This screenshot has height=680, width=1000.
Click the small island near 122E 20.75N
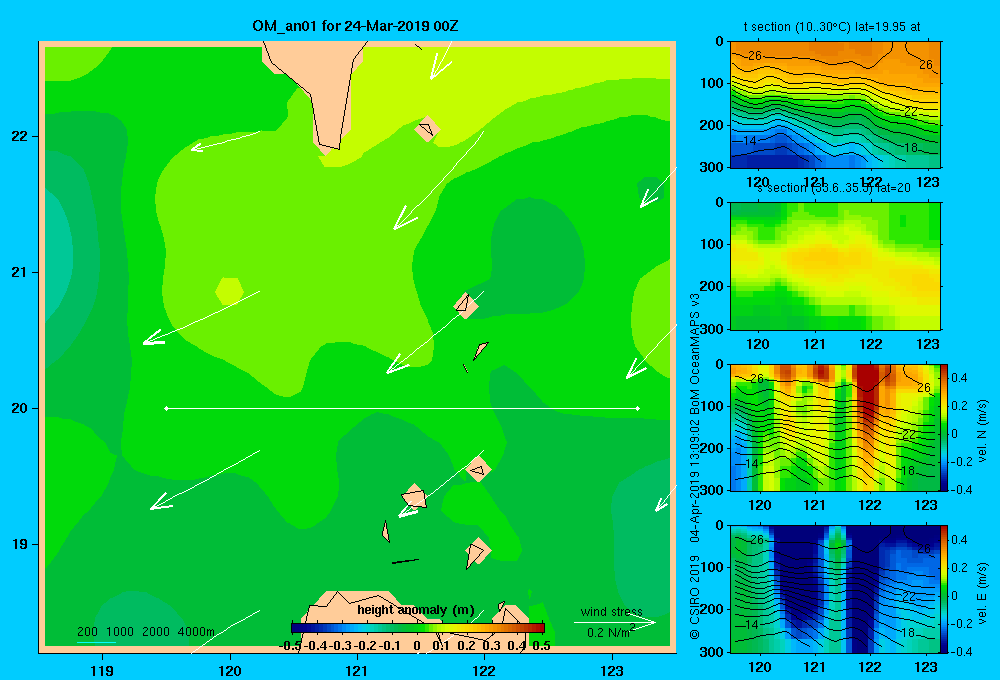(466, 305)
